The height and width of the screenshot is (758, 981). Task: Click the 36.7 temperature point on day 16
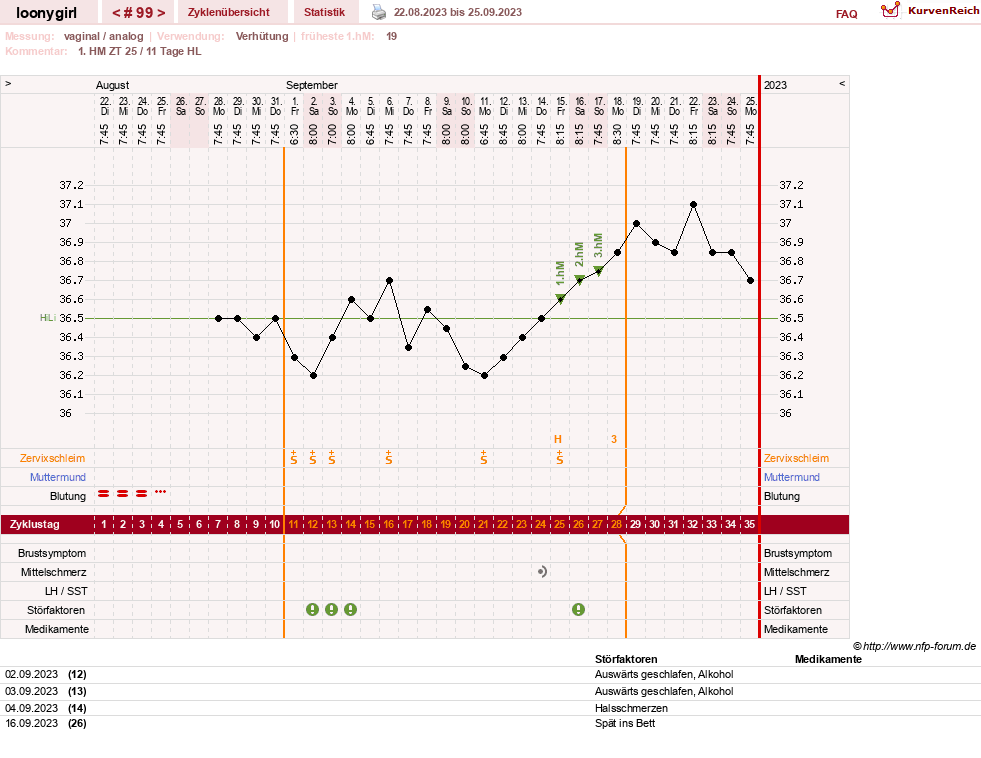[389, 281]
